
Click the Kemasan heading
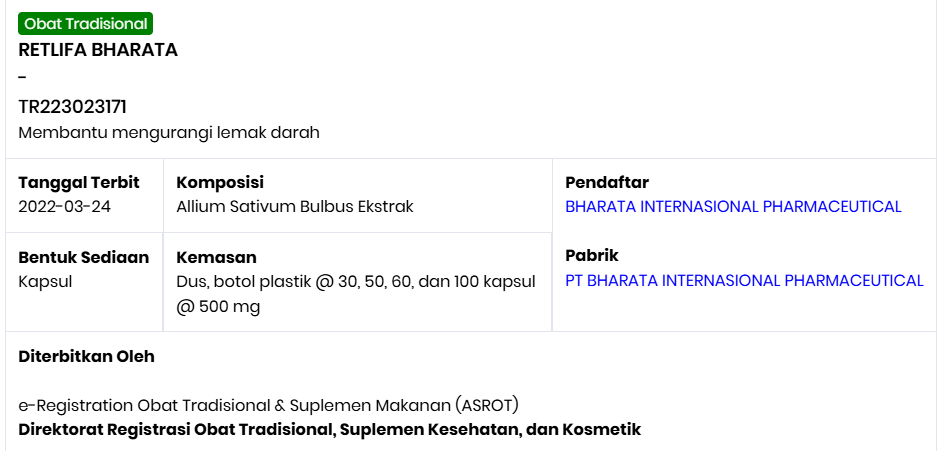(217, 257)
